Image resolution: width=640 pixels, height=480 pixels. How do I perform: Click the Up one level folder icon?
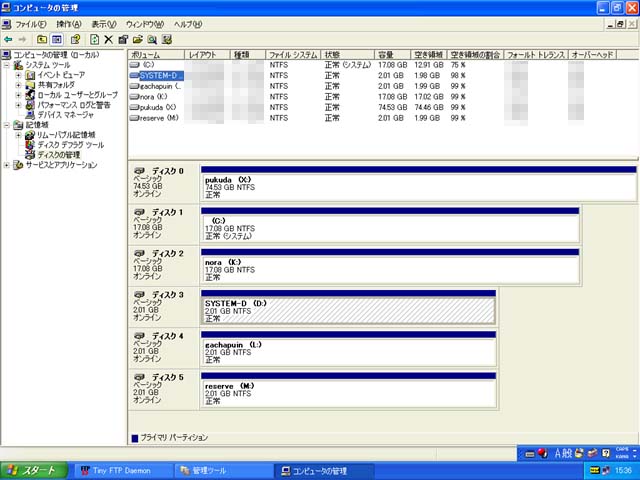[42, 39]
